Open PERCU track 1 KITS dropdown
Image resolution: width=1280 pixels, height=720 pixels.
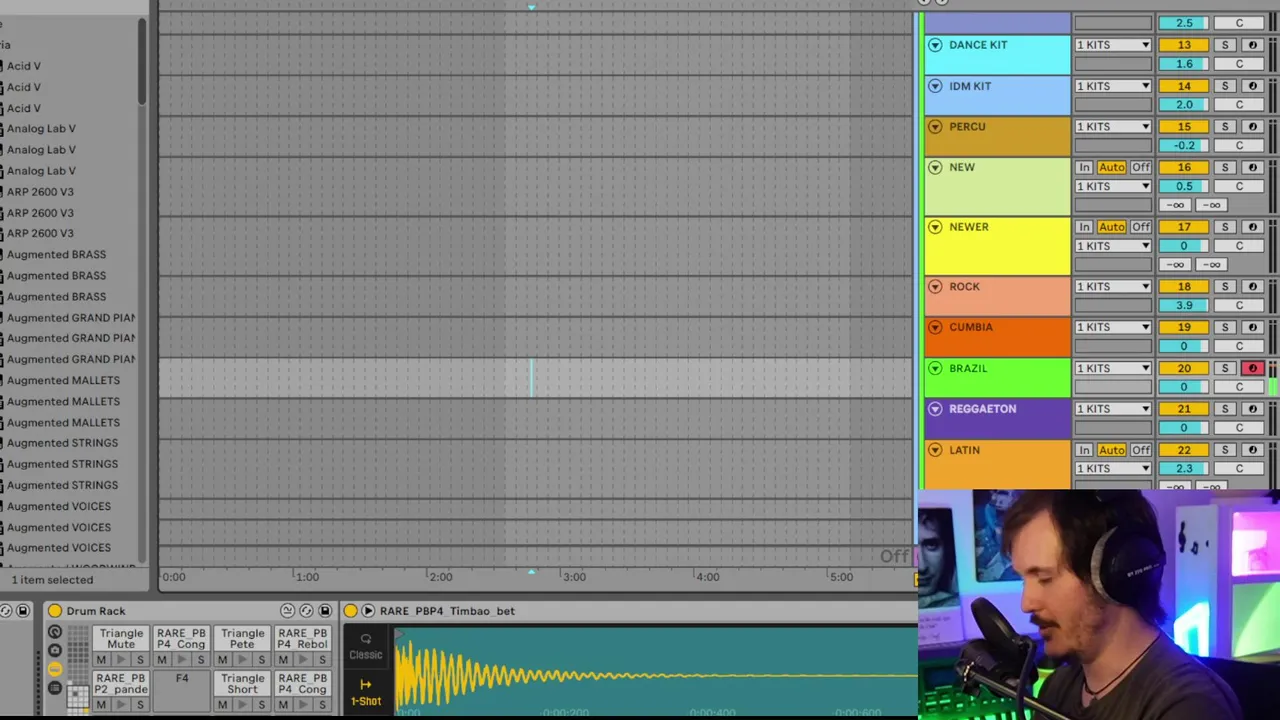point(1113,127)
